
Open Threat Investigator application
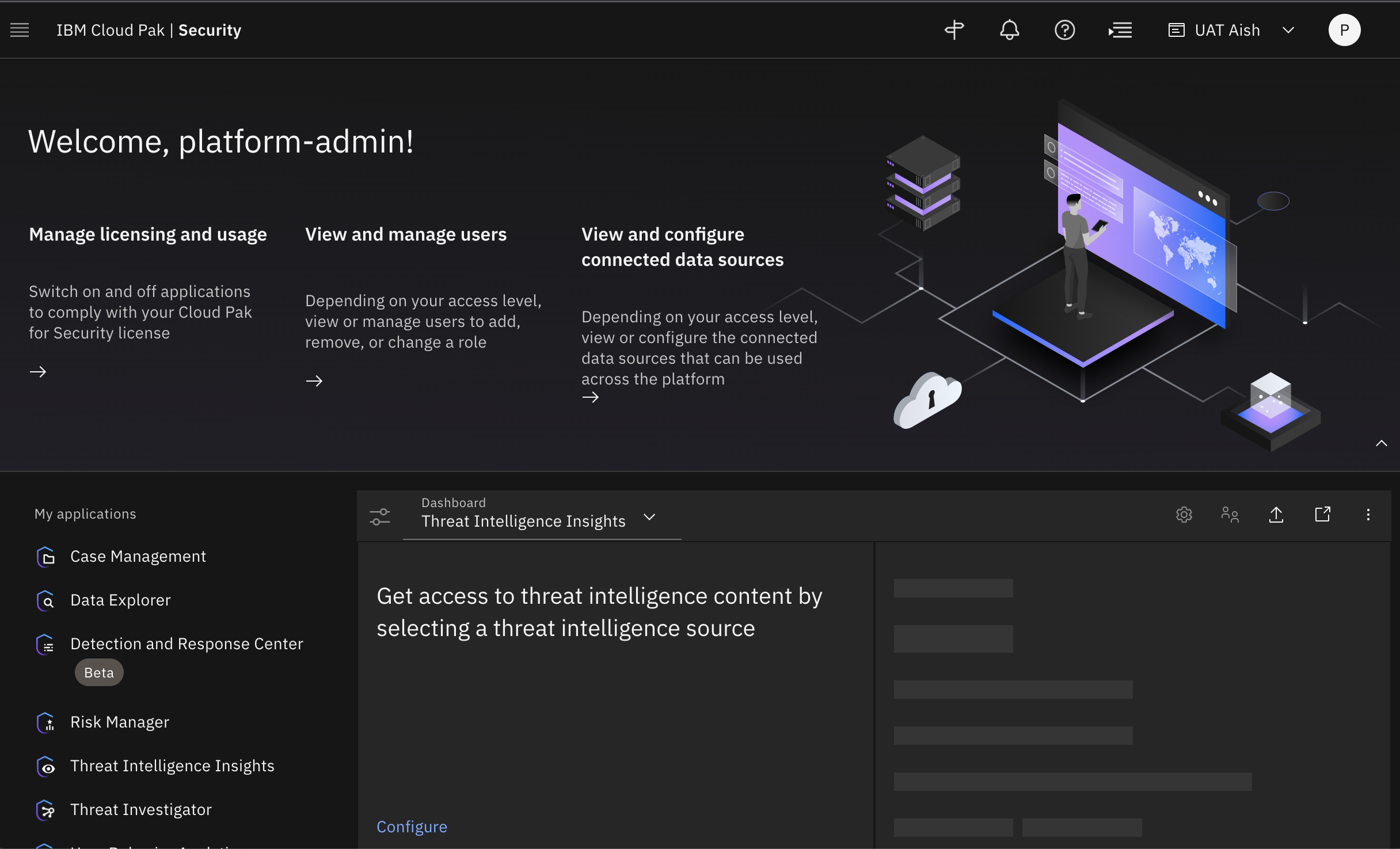pyautogui.click(x=141, y=810)
